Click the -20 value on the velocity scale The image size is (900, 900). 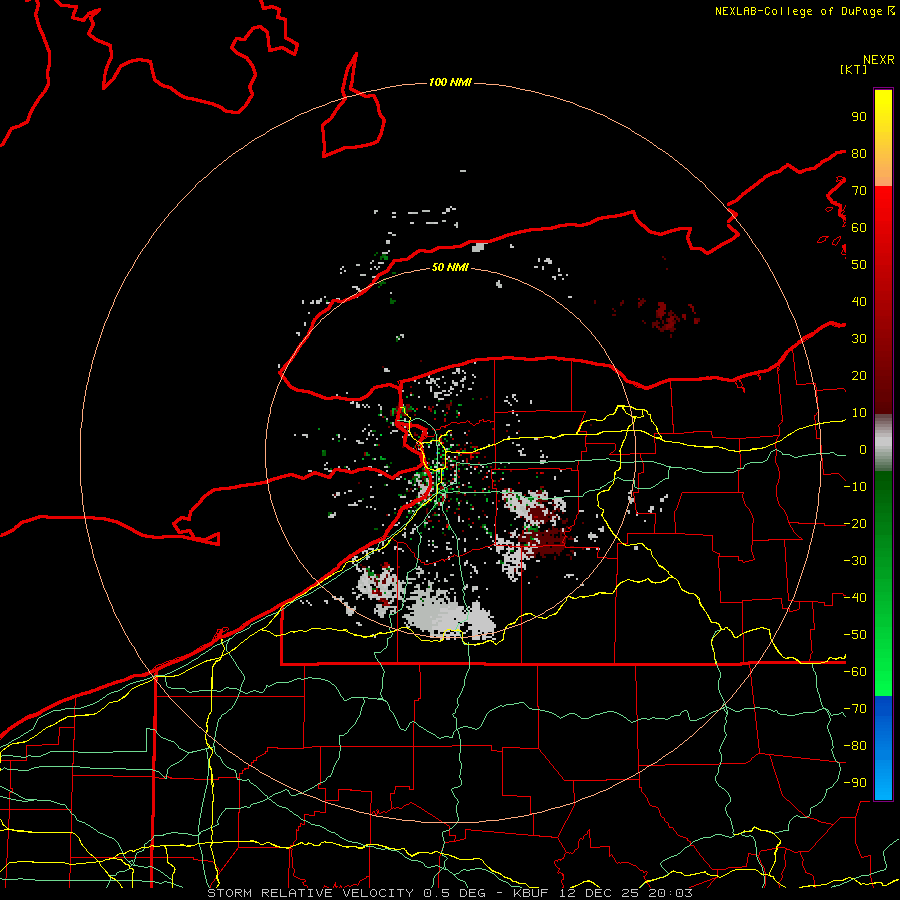(x=855, y=523)
